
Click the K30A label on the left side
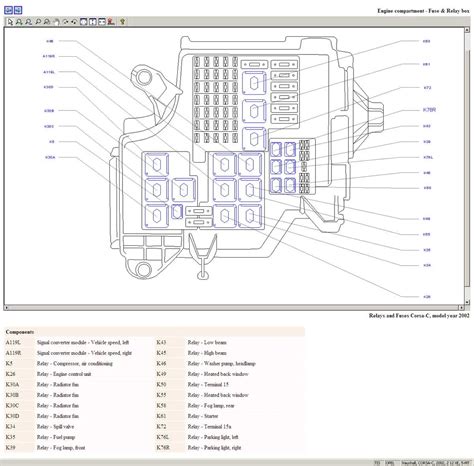pyautogui.click(x=50, y=157)
